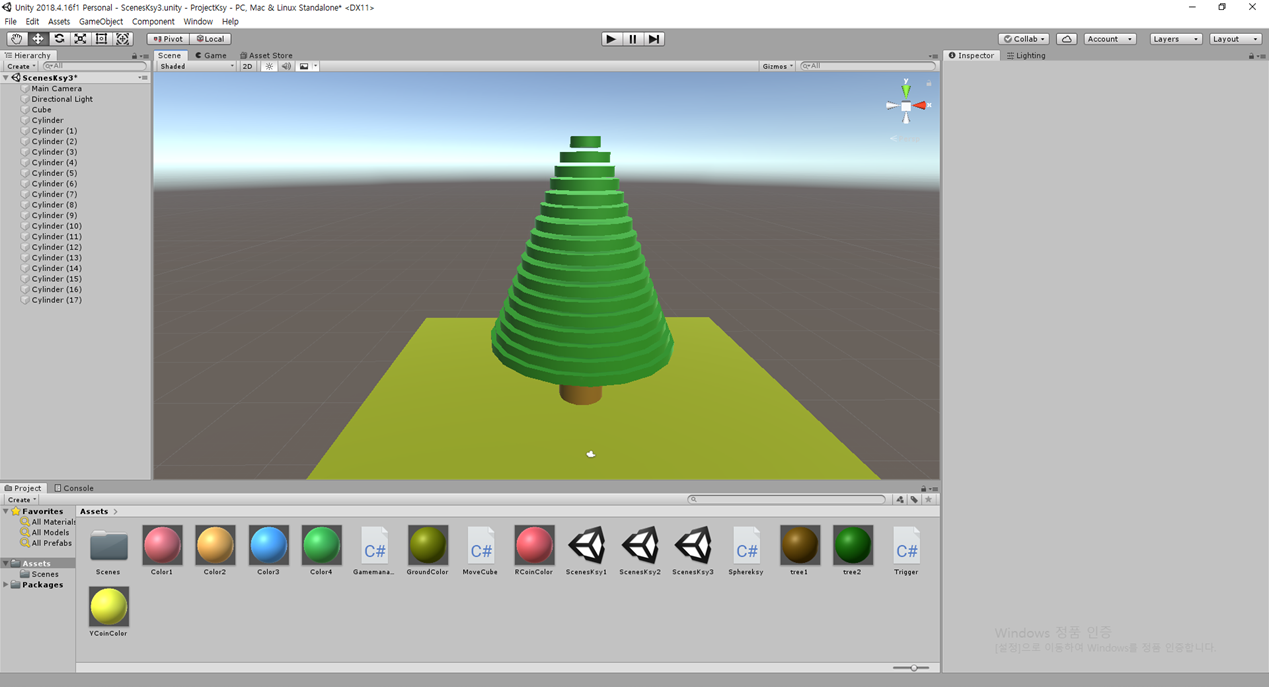Expand the Packages folder
The width and height of the screenshot is (1269, 687).
point(7,585)
